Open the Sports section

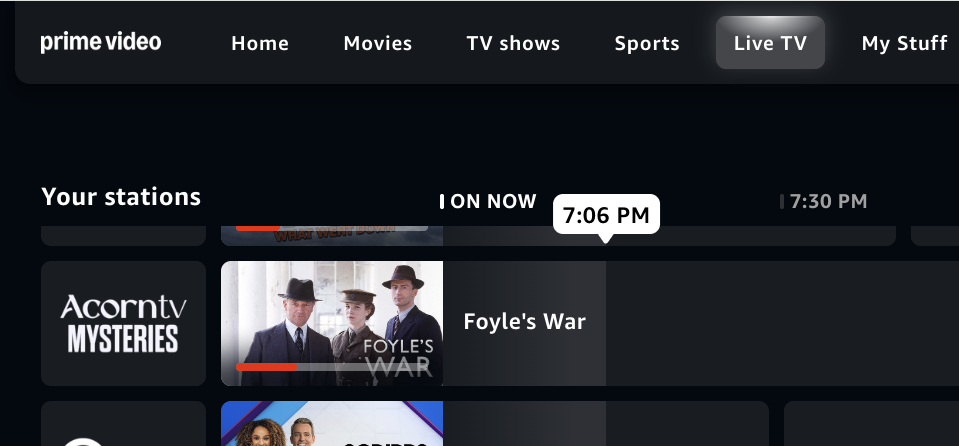coord(646,43)
